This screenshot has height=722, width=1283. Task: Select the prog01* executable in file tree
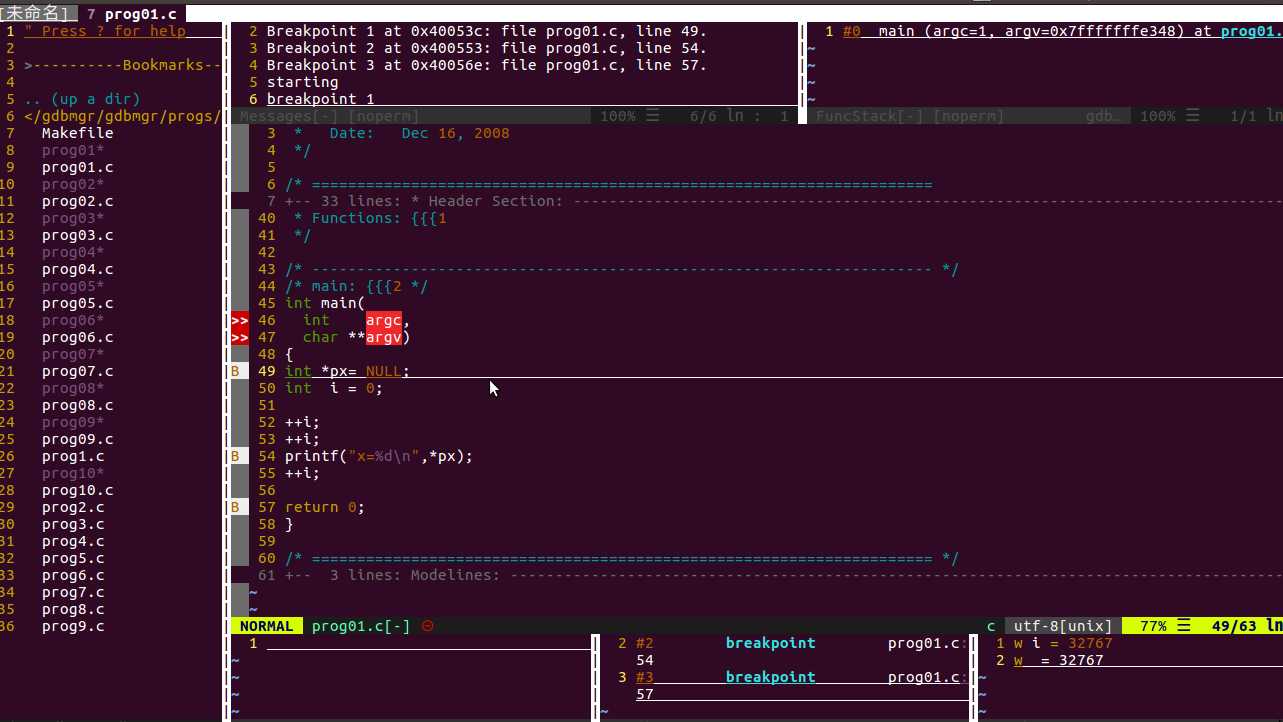click(x=73, y=150)
